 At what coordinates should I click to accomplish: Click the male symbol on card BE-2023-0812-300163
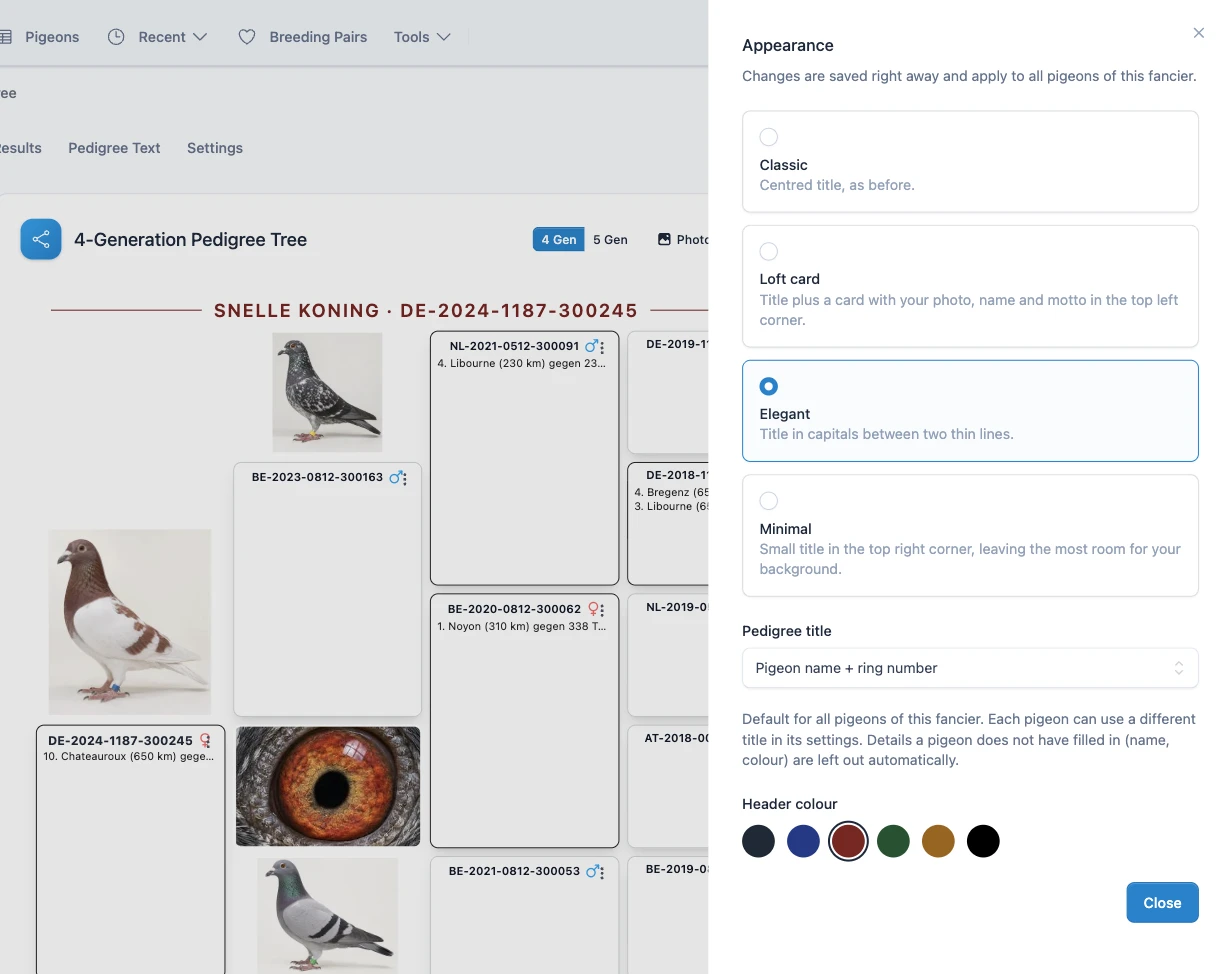point(395,478)
